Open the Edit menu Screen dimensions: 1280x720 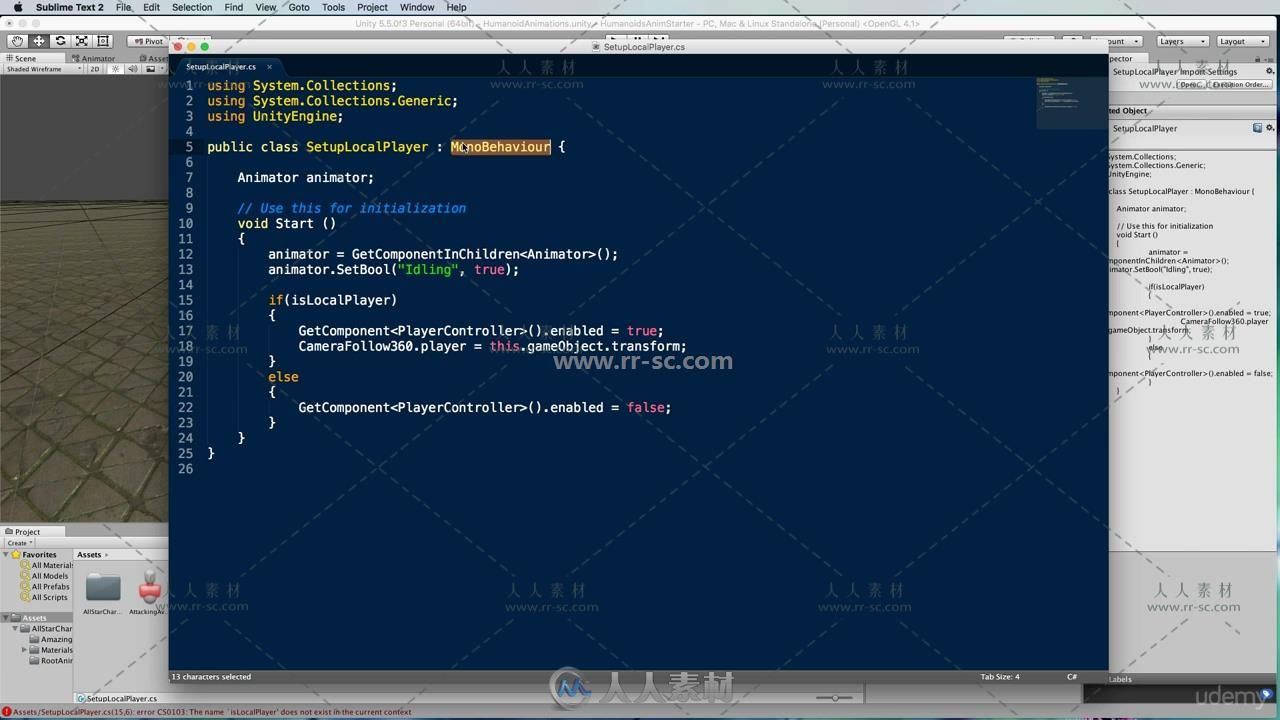point(151,7)
